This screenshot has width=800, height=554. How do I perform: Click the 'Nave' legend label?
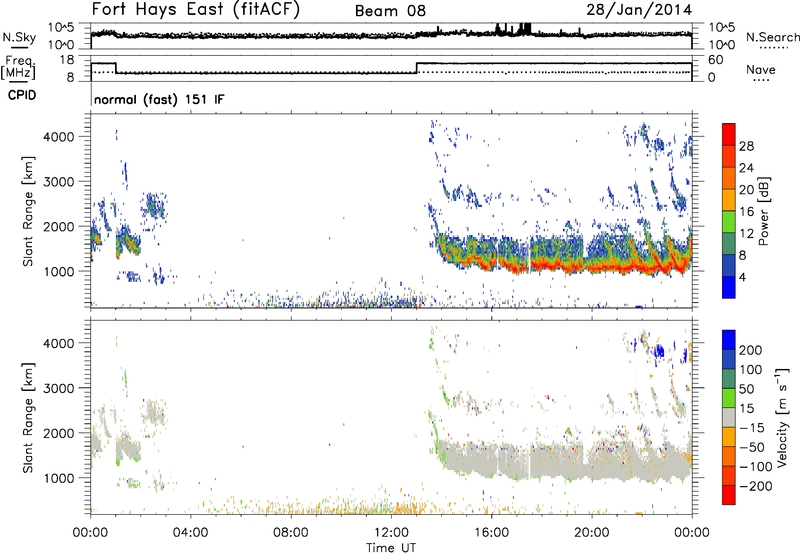point(760,69)
